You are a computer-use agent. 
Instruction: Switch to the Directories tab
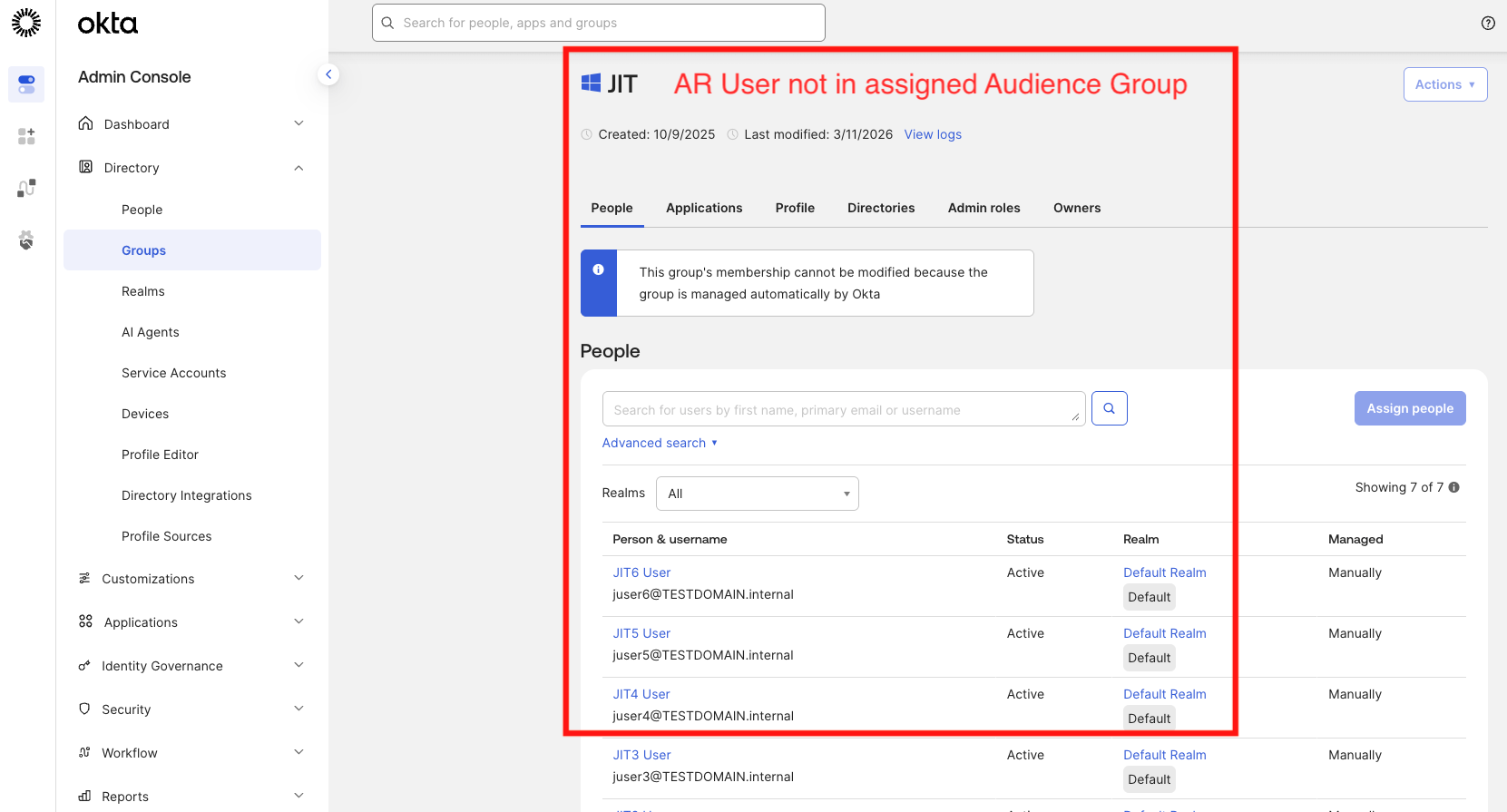click(881, 208)
